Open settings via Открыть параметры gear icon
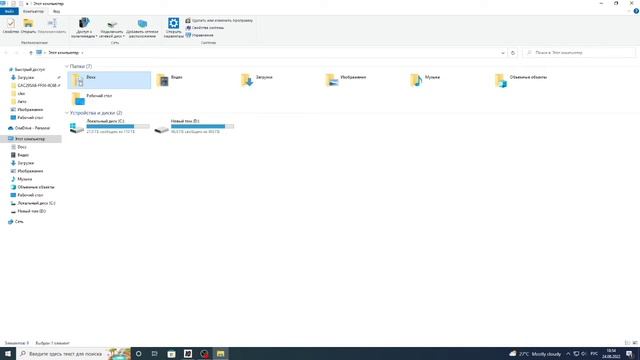 (173, 23)
